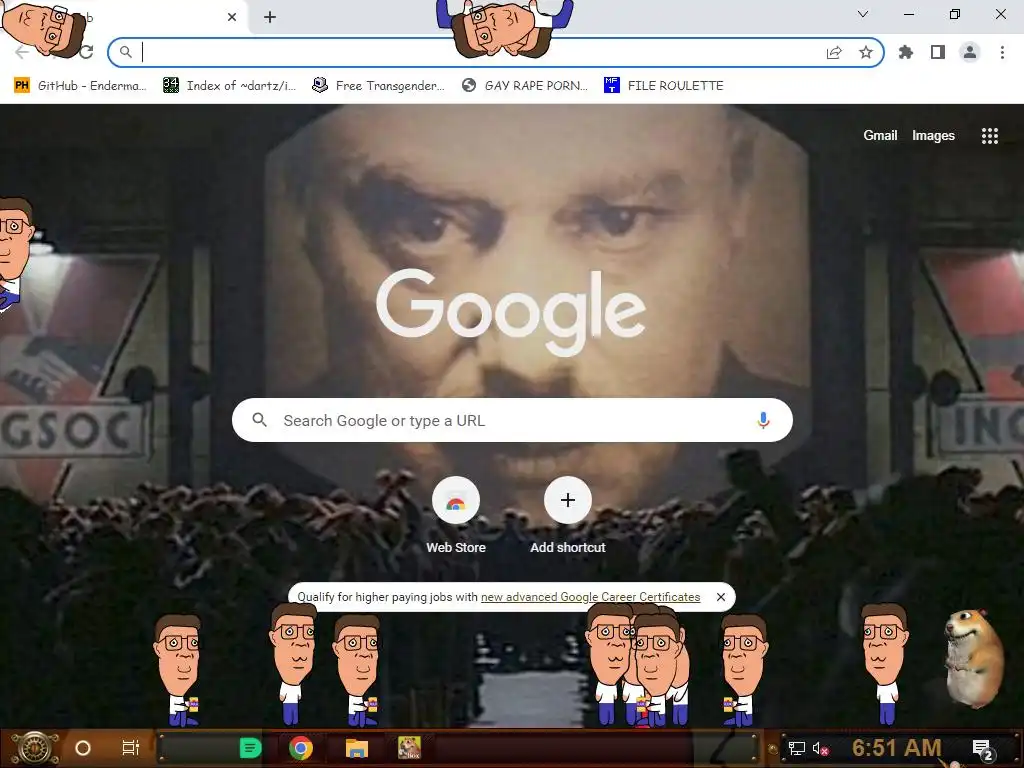The image size is (1024, 768).
Task: Bookmark this tab with the star
Action: (866, 52)
